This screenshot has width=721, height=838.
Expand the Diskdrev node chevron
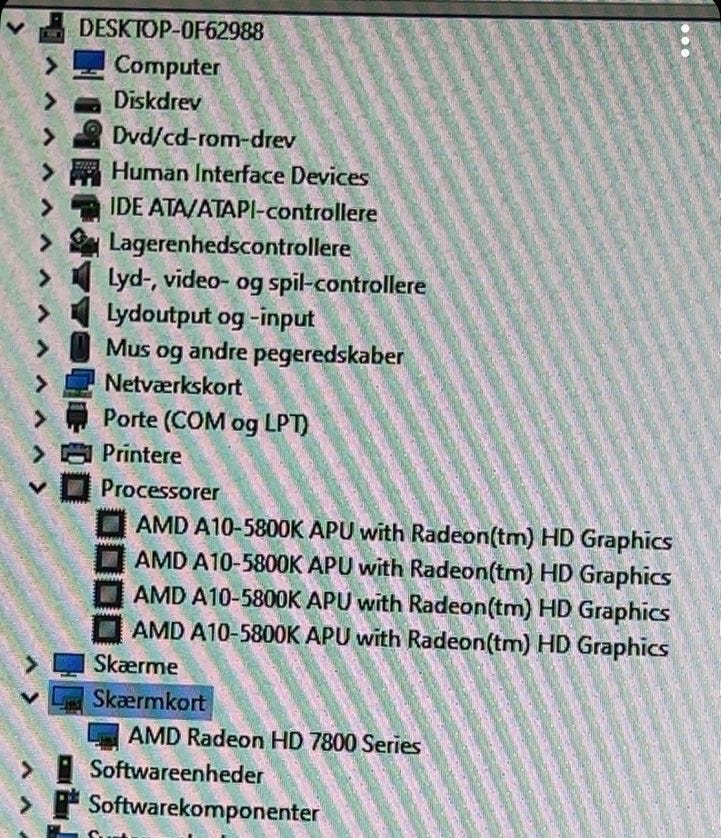(49, 101)
